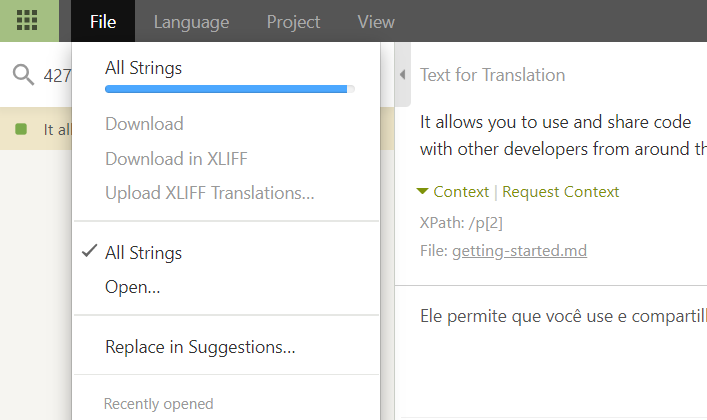Open the File menu
The height and width of the screenshot is (420, 707).
coord(103,21)
